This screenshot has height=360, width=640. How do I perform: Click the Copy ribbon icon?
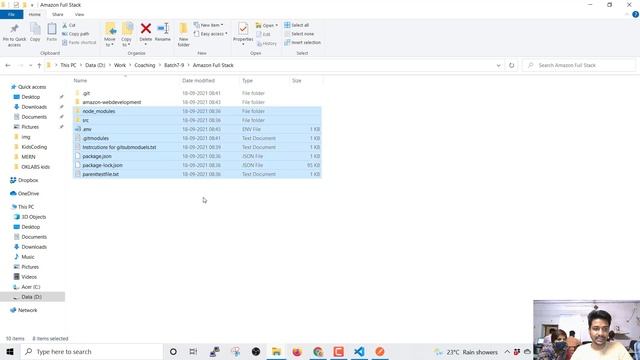[x=35, y=32]
